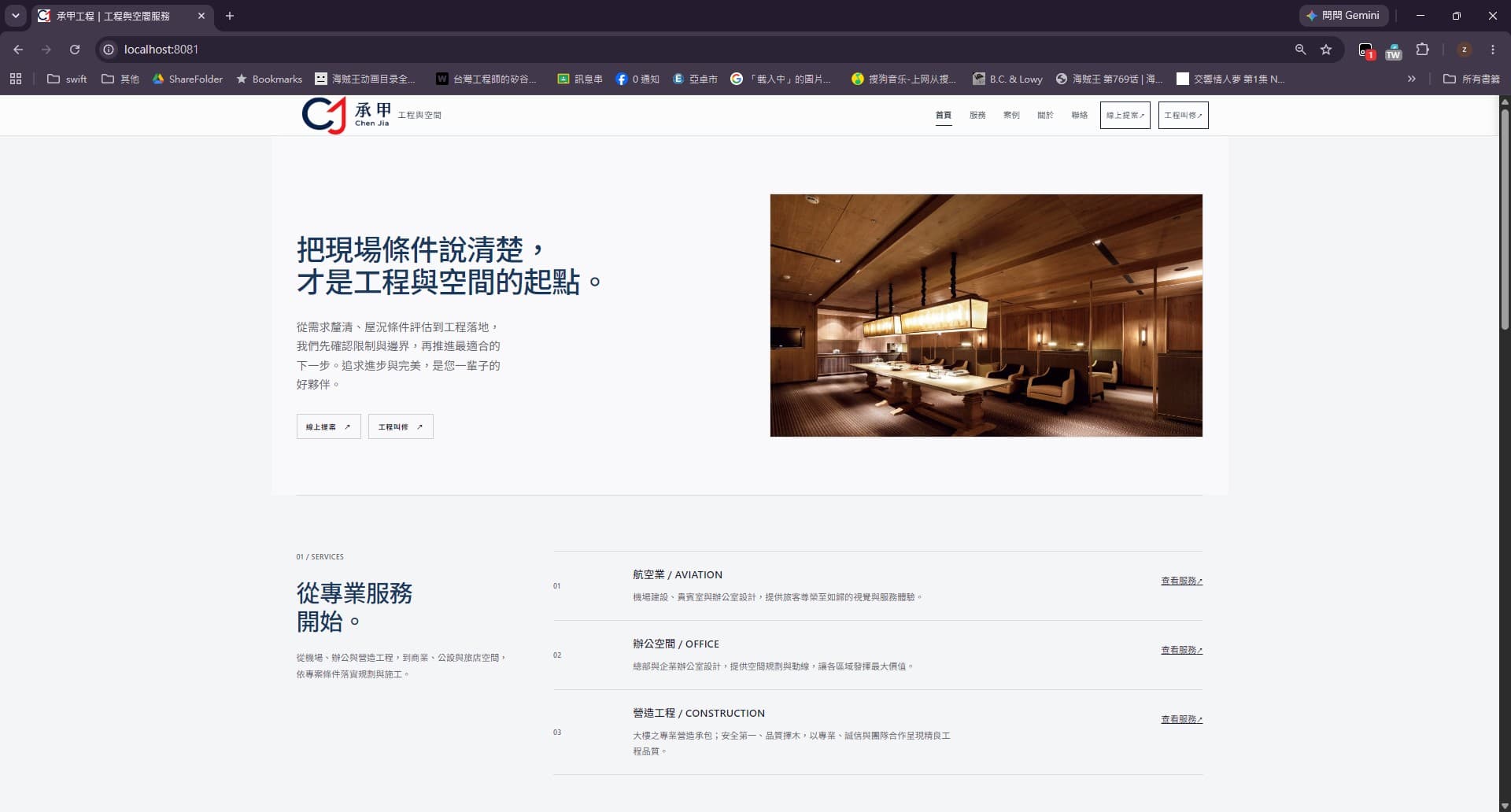Reload the page with refresh icon
1511x812 pixels.
[75, 49]
